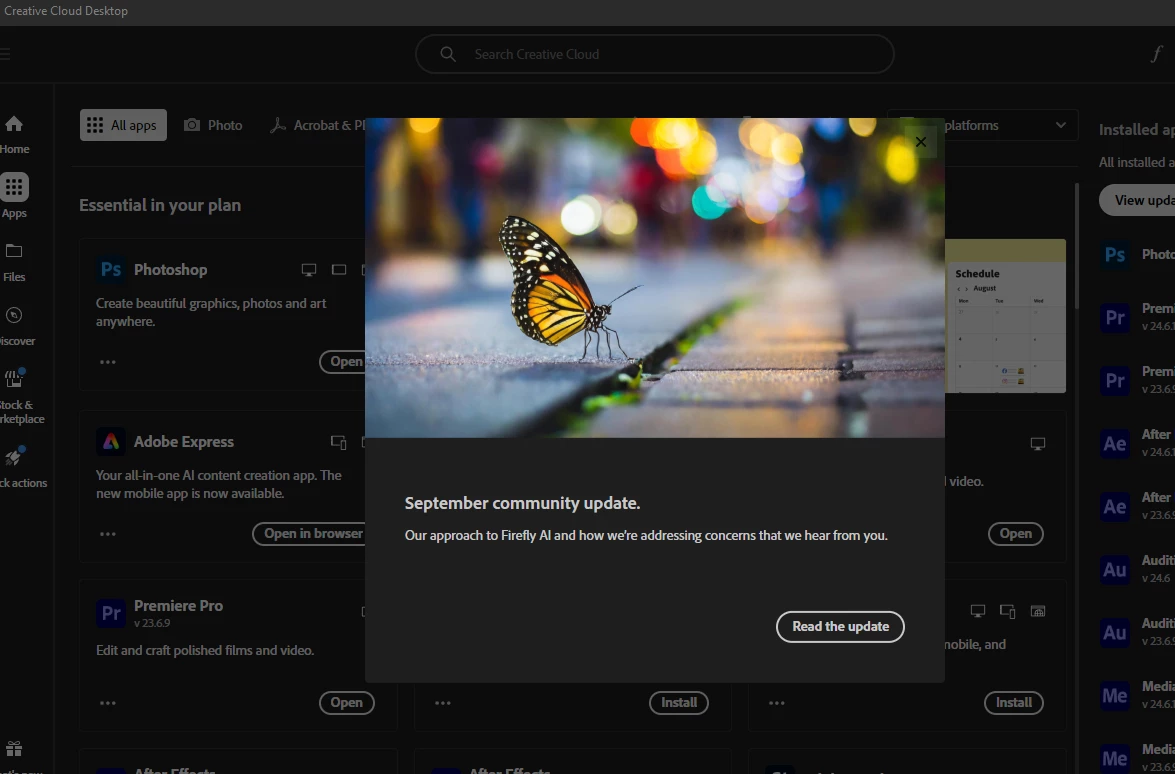Open more options beside middle Install button
Image resolution: width=1175 pixels, height=774 pixels.
[x=443, y=703]
